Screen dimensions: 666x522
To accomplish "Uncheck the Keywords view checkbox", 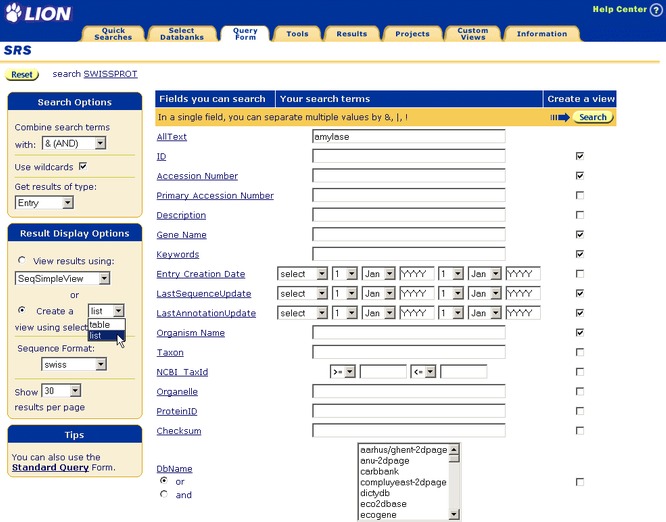I will 580,254.
